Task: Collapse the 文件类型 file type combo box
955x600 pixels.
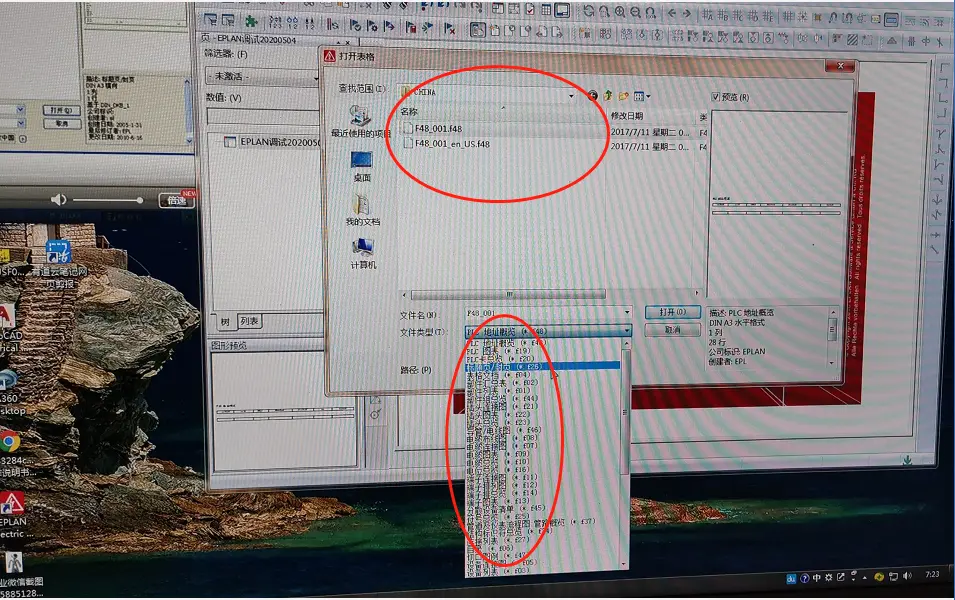Action: point(548,331)
